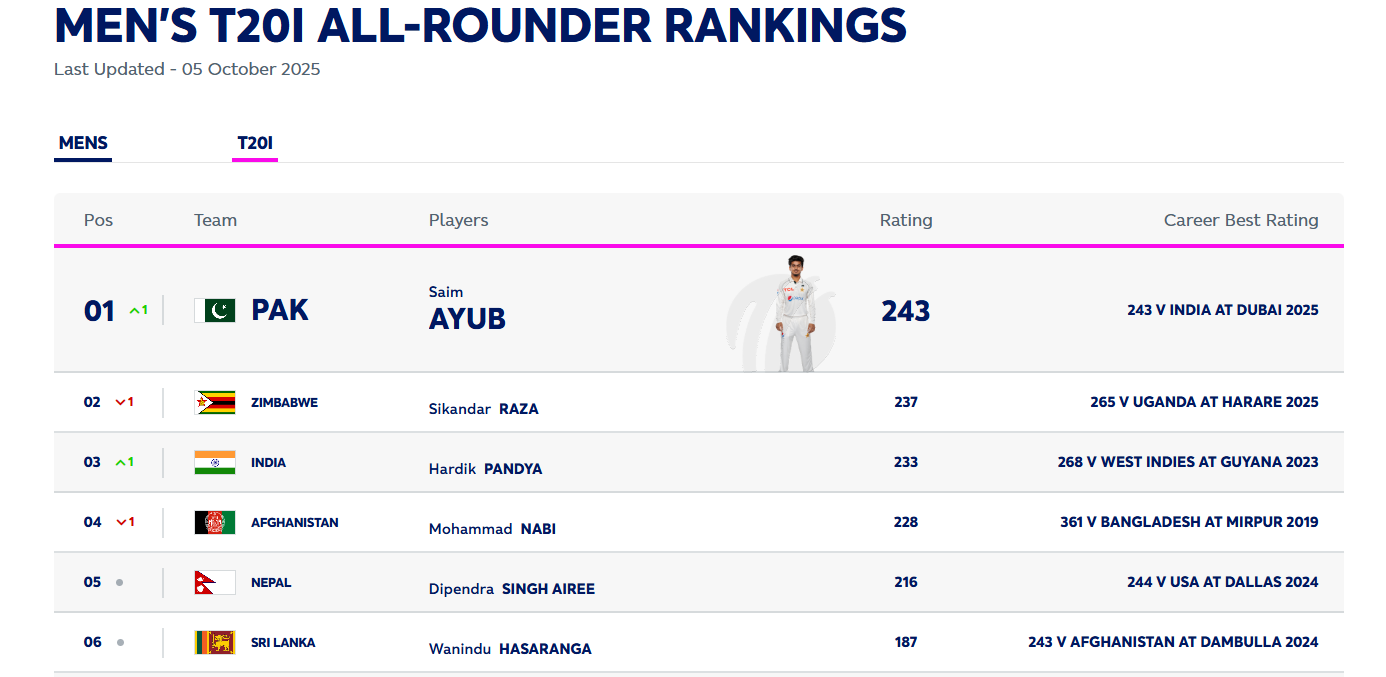Image resolution: width=1386 pixels, height=677 pixels.
Task: Click the Sri Lanka flag icon
Action: pos(215,642)
